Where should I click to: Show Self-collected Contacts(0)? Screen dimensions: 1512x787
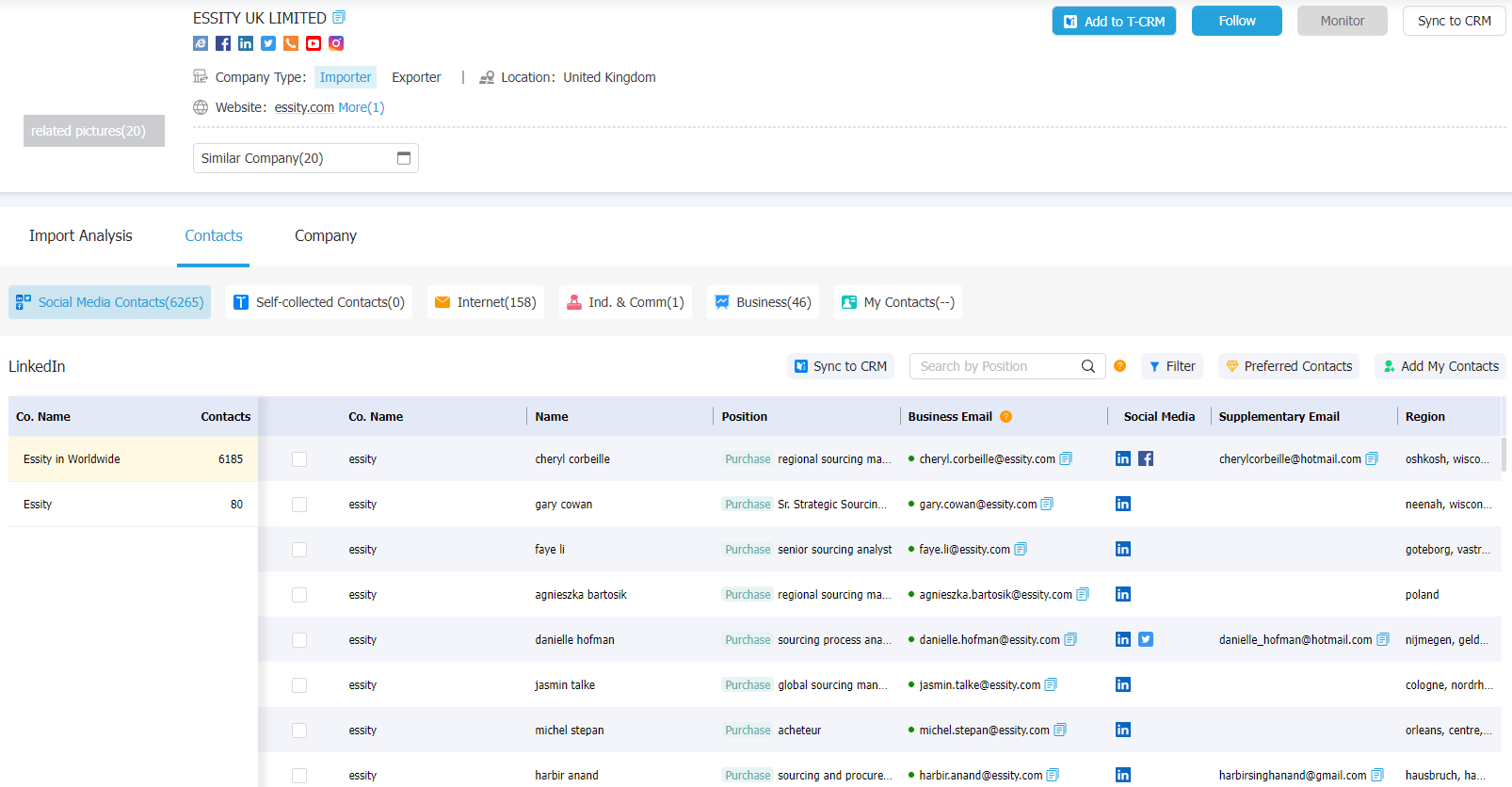(x=319, y=302)
